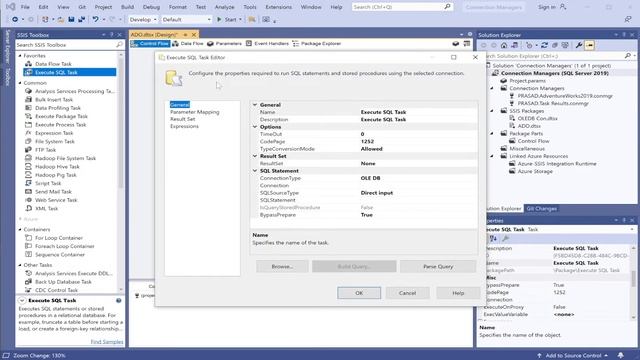The width and height of the screenshot is (640, 360).
Task: Choose Expression Task in toolbox
Action: (x=54, y=133)
